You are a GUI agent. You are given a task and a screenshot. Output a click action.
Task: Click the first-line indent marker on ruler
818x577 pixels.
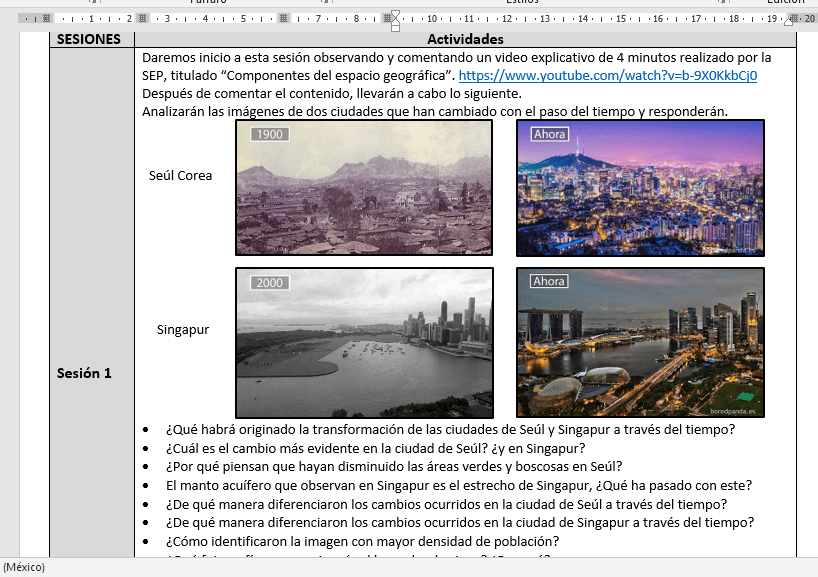click(395, 15)
